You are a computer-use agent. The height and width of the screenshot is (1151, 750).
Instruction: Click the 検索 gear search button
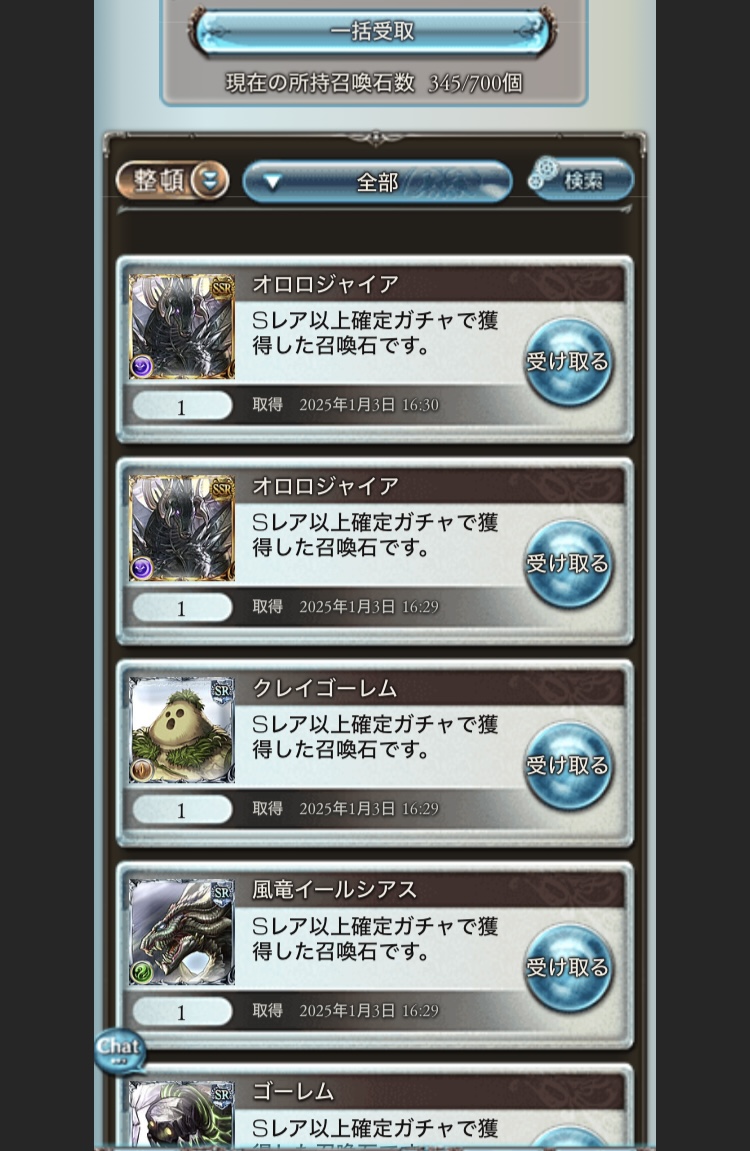pyautogui.click(x=580, y=179)
